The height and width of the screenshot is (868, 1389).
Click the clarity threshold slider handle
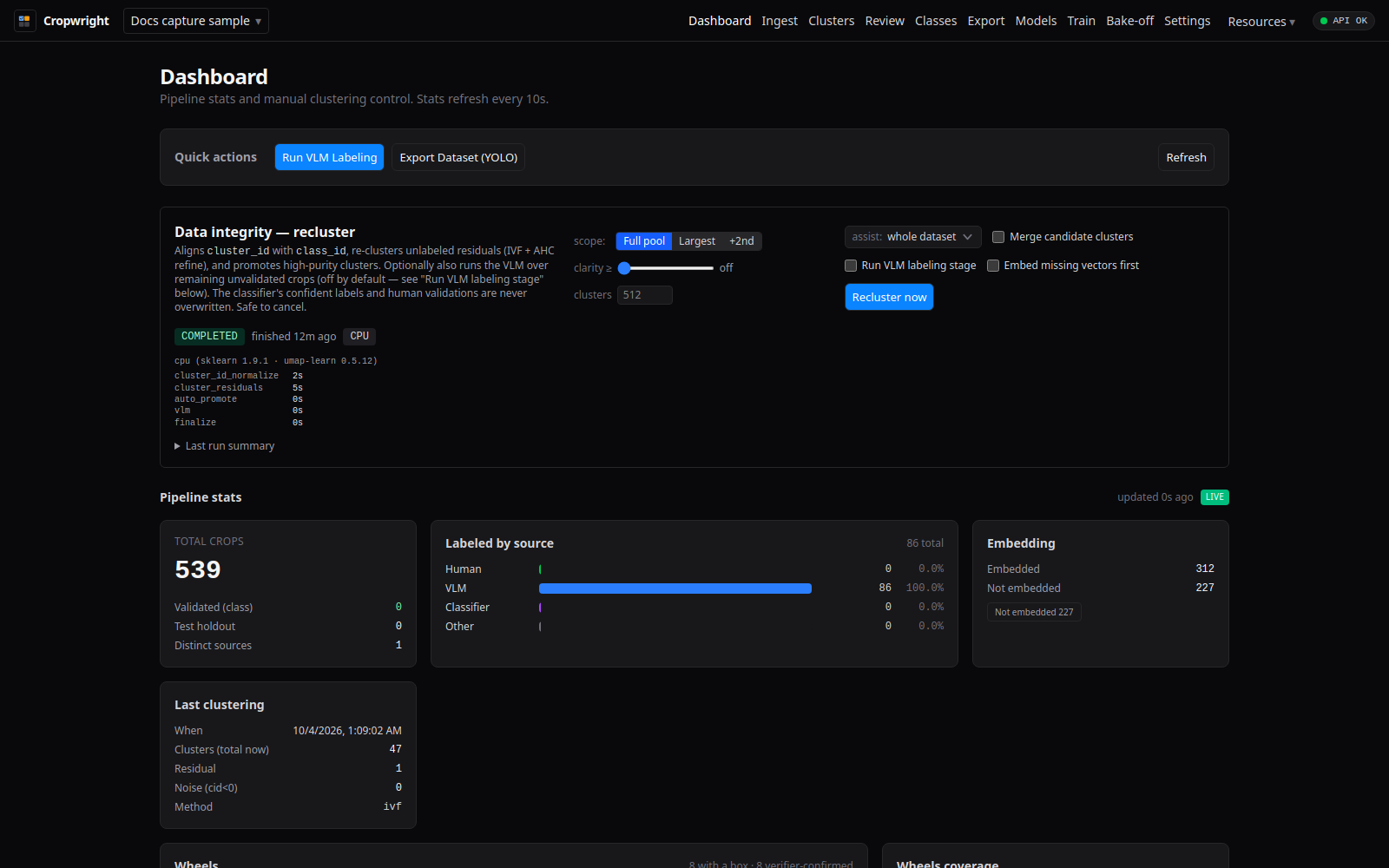pyautogui.click(x=624, y=268)
